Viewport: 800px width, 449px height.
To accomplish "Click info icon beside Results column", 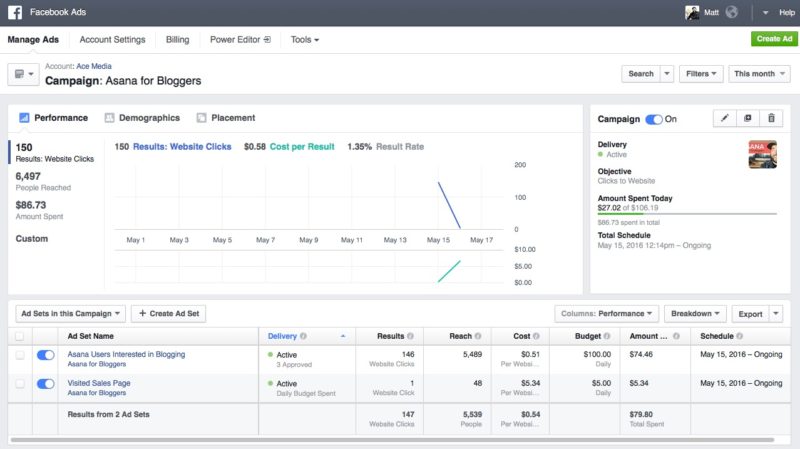I will [x=410, y=336].
